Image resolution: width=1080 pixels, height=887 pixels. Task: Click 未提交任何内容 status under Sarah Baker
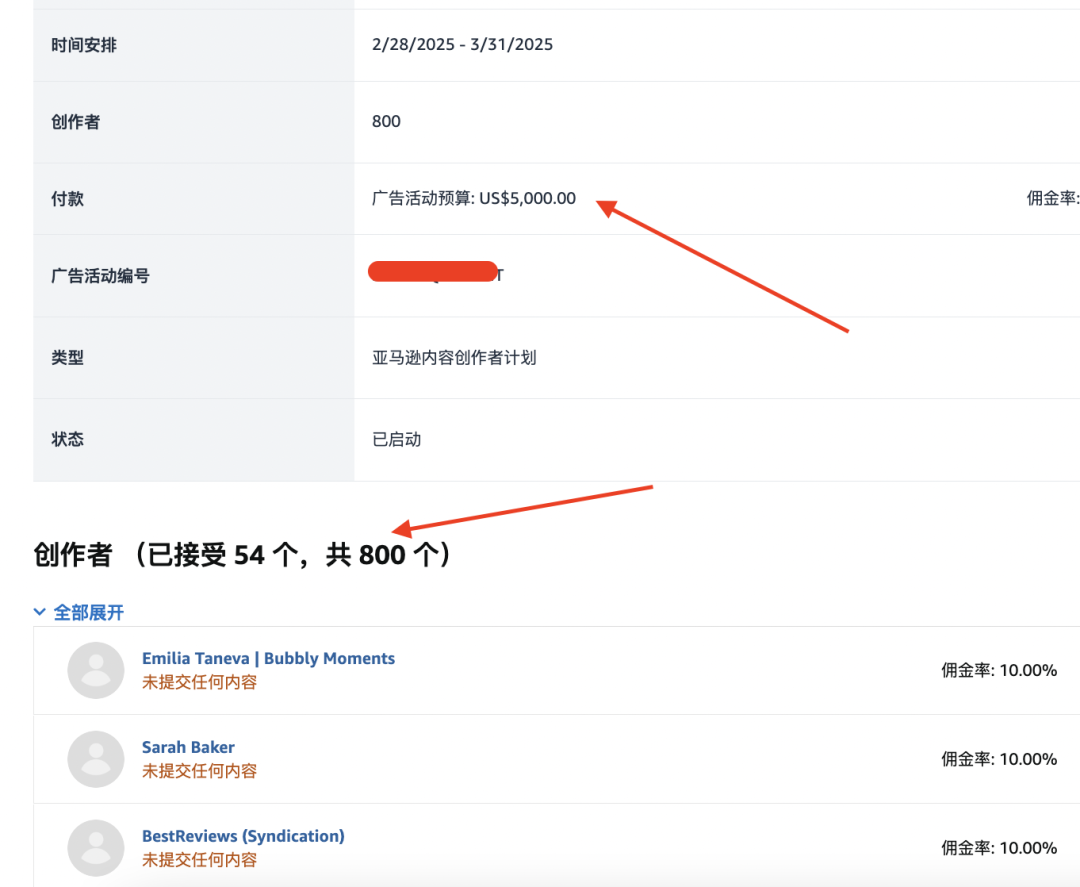[199, 771]
